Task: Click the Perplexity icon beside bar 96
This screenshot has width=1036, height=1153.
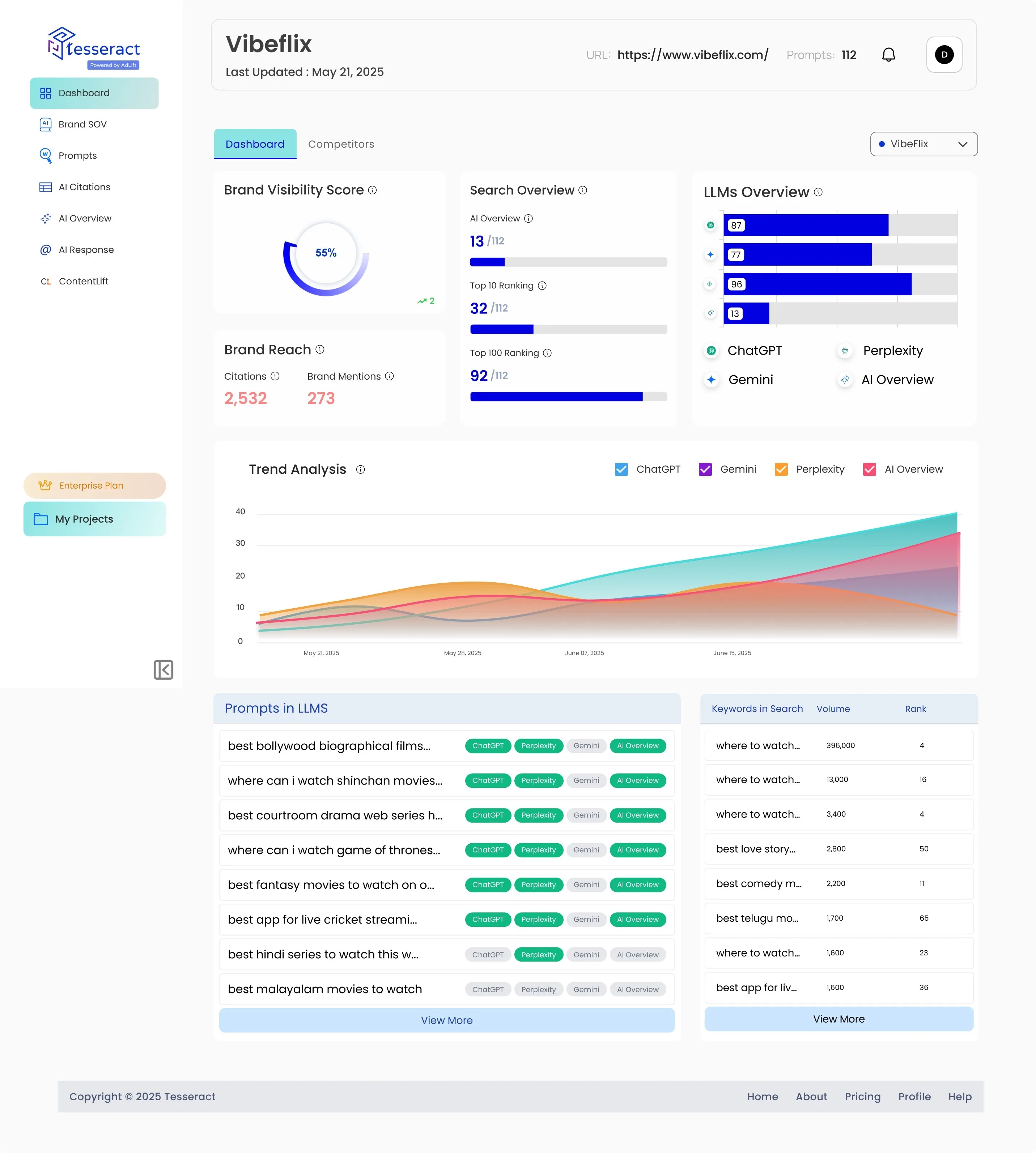Action: coord(710,284)
